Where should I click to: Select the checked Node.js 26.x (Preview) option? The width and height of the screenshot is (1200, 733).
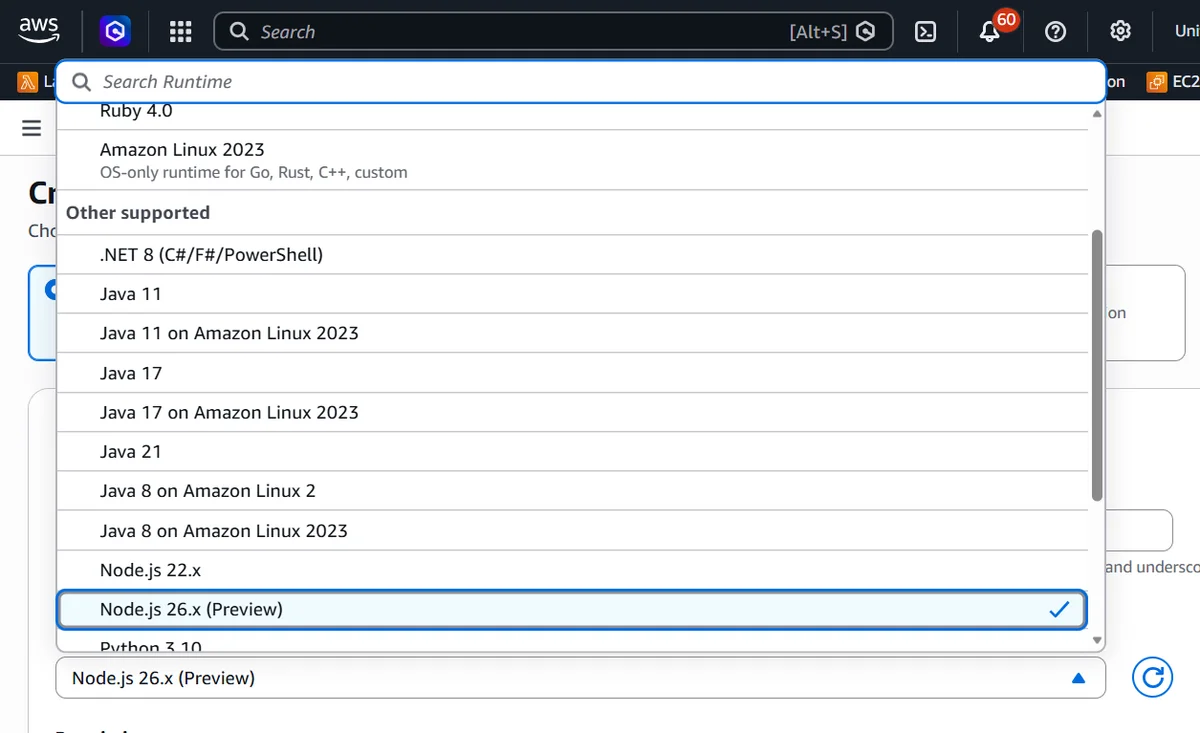pyautogui.click(x=572, y=609)
